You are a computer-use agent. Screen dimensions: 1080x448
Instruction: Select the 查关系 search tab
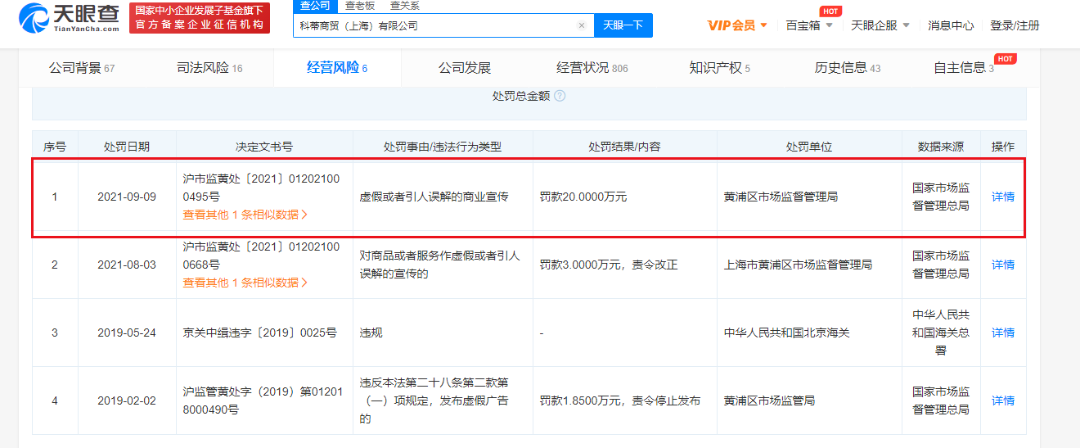tap(404, 6)
